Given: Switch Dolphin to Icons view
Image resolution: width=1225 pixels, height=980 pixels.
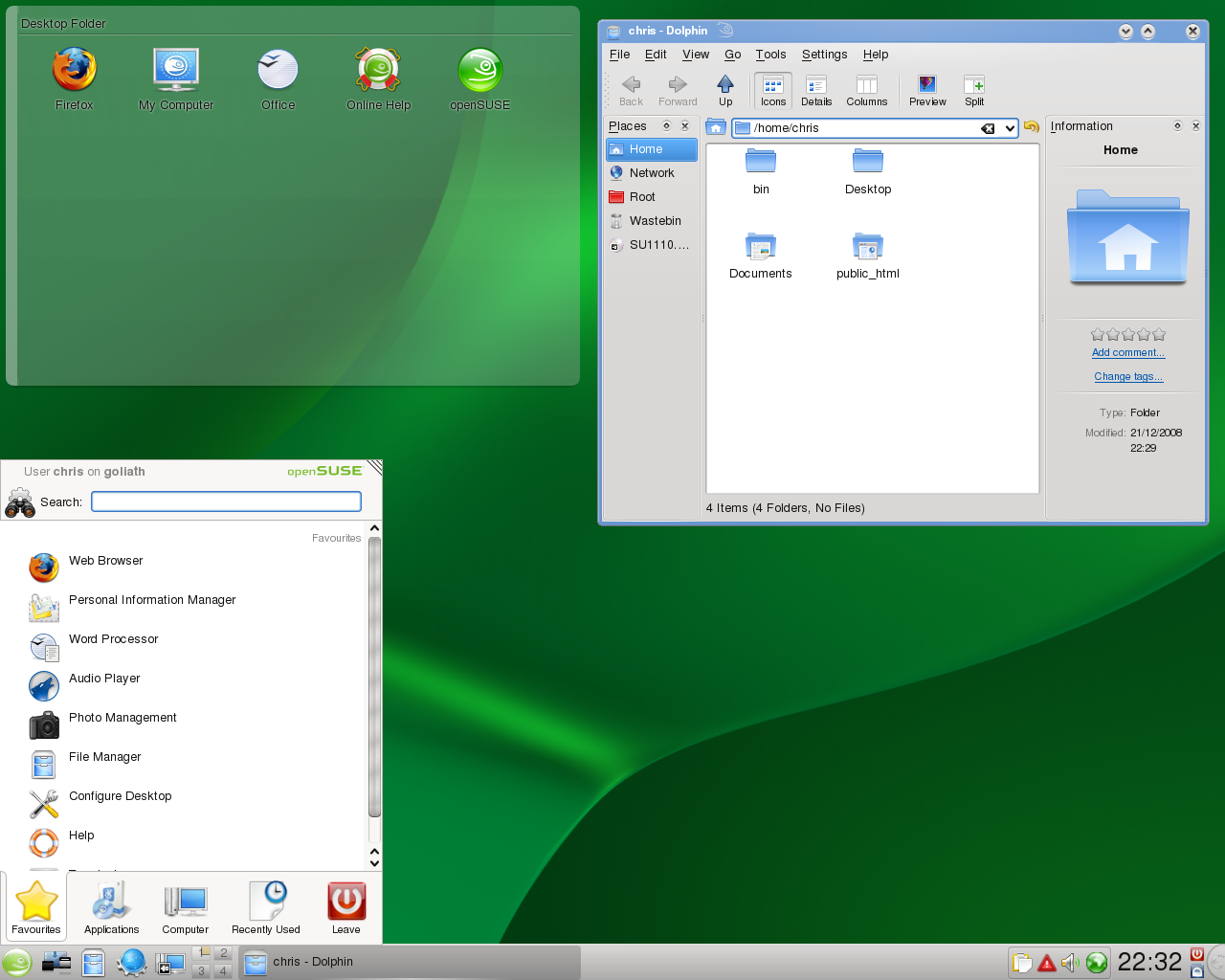Looking at the screenshot, I should (x=773, y=91).
